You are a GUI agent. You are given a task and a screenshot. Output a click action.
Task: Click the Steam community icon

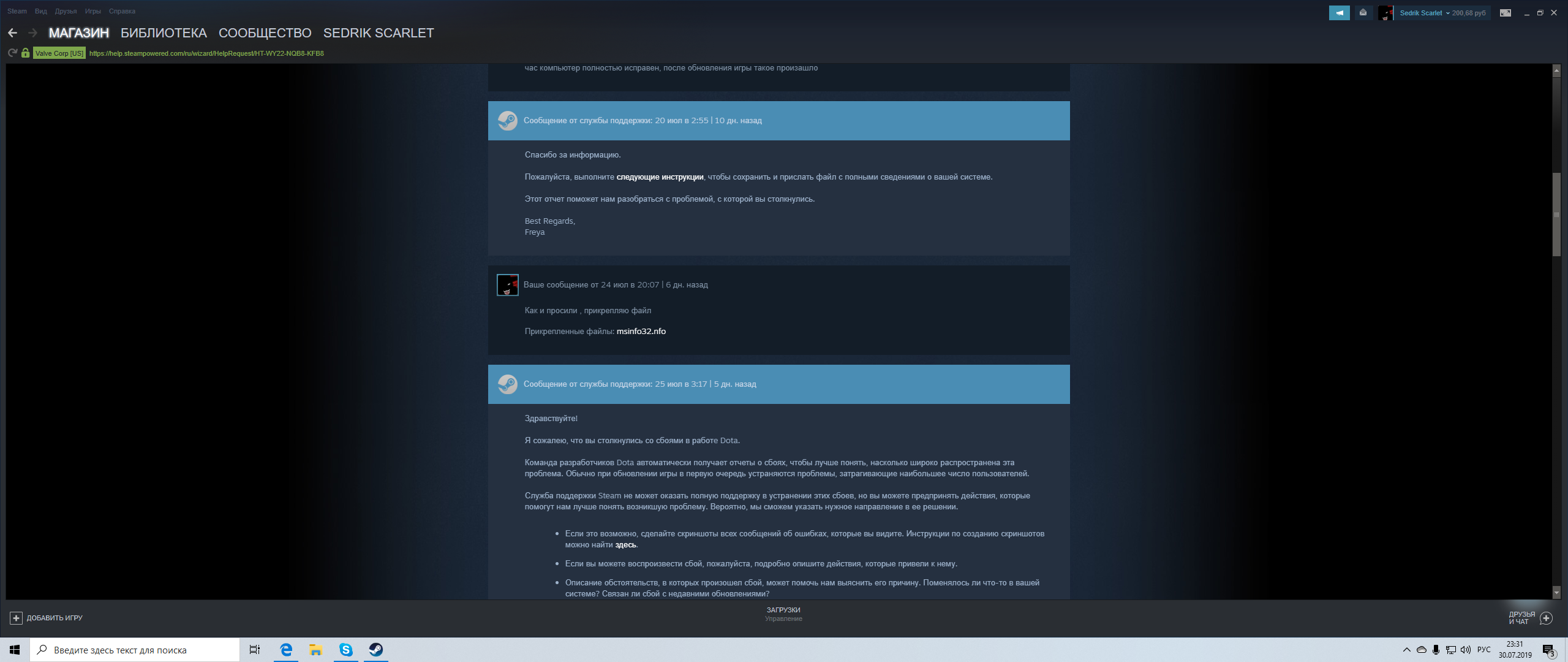264,33
